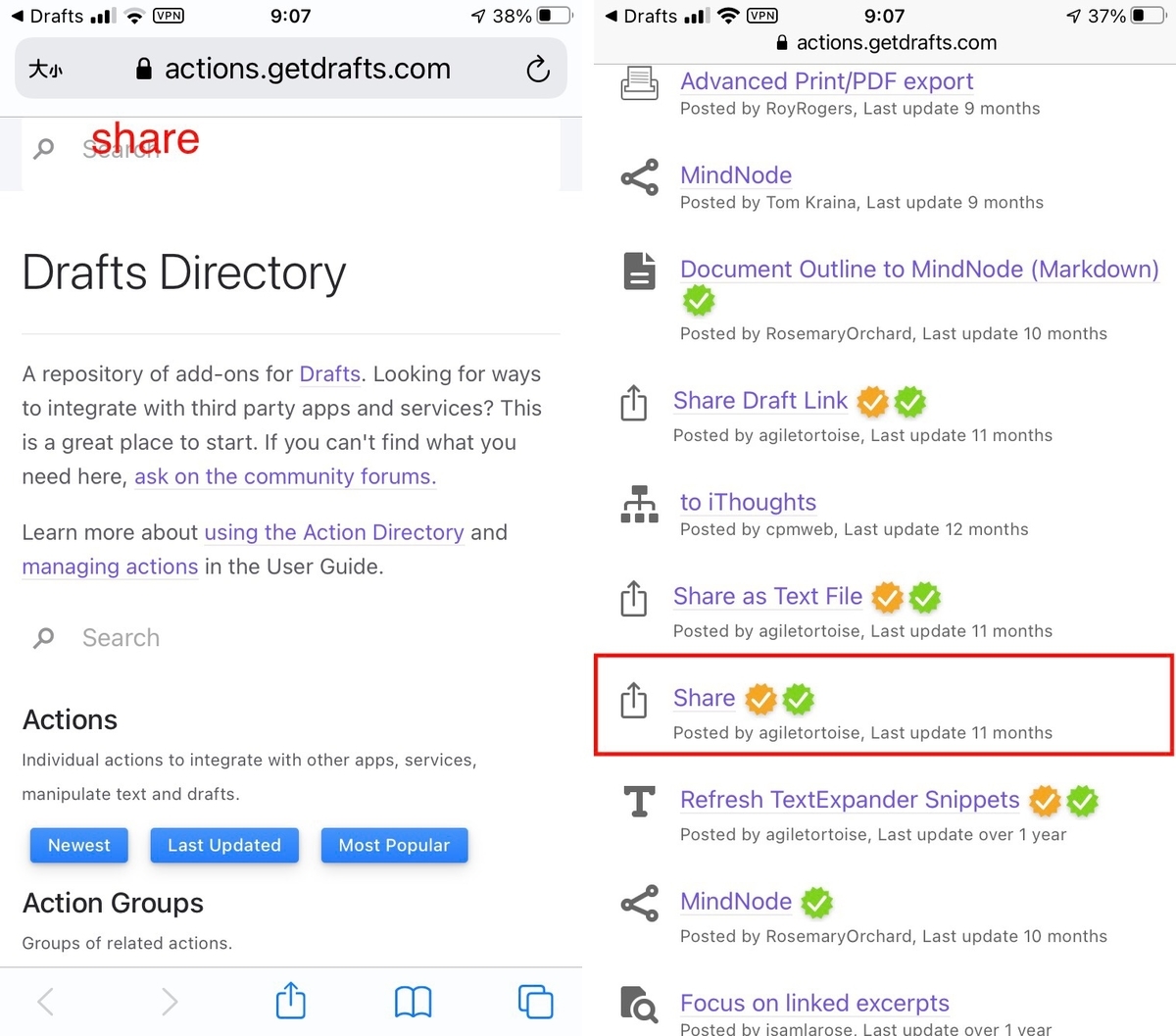Open the Safari bookmarks book icon
Viewport: 1176px width, 1036px height.
tap(413, 1002)
